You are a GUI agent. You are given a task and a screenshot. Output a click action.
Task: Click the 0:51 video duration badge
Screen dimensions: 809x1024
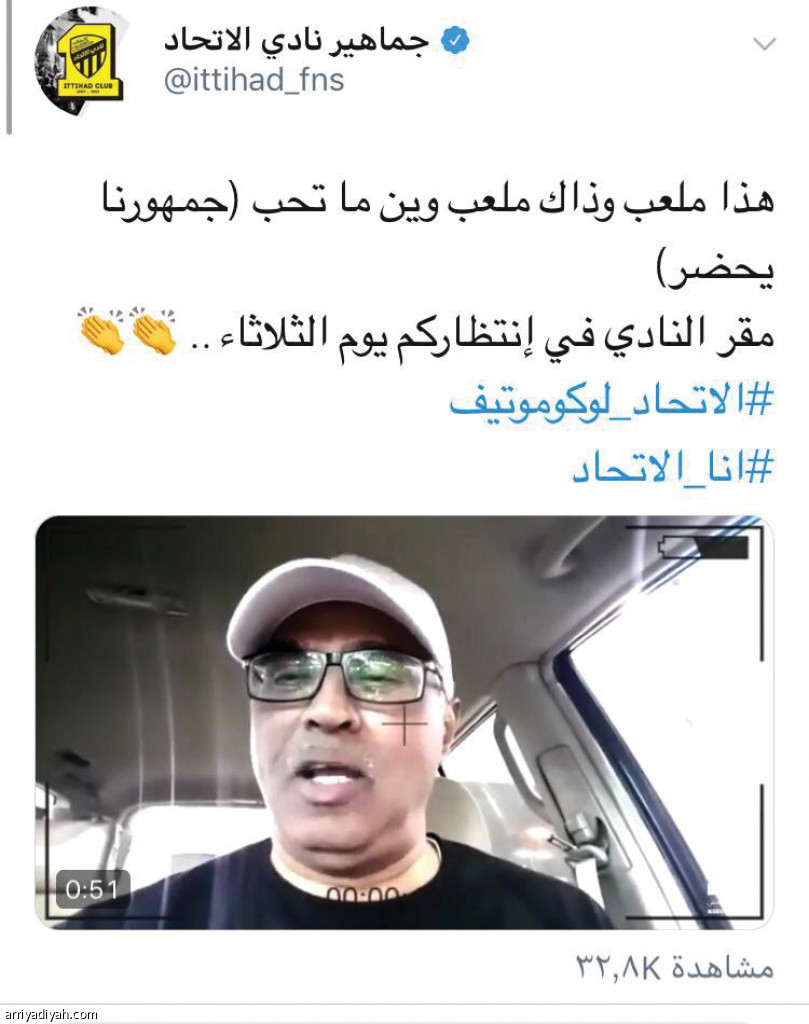(x=93, y=889)
